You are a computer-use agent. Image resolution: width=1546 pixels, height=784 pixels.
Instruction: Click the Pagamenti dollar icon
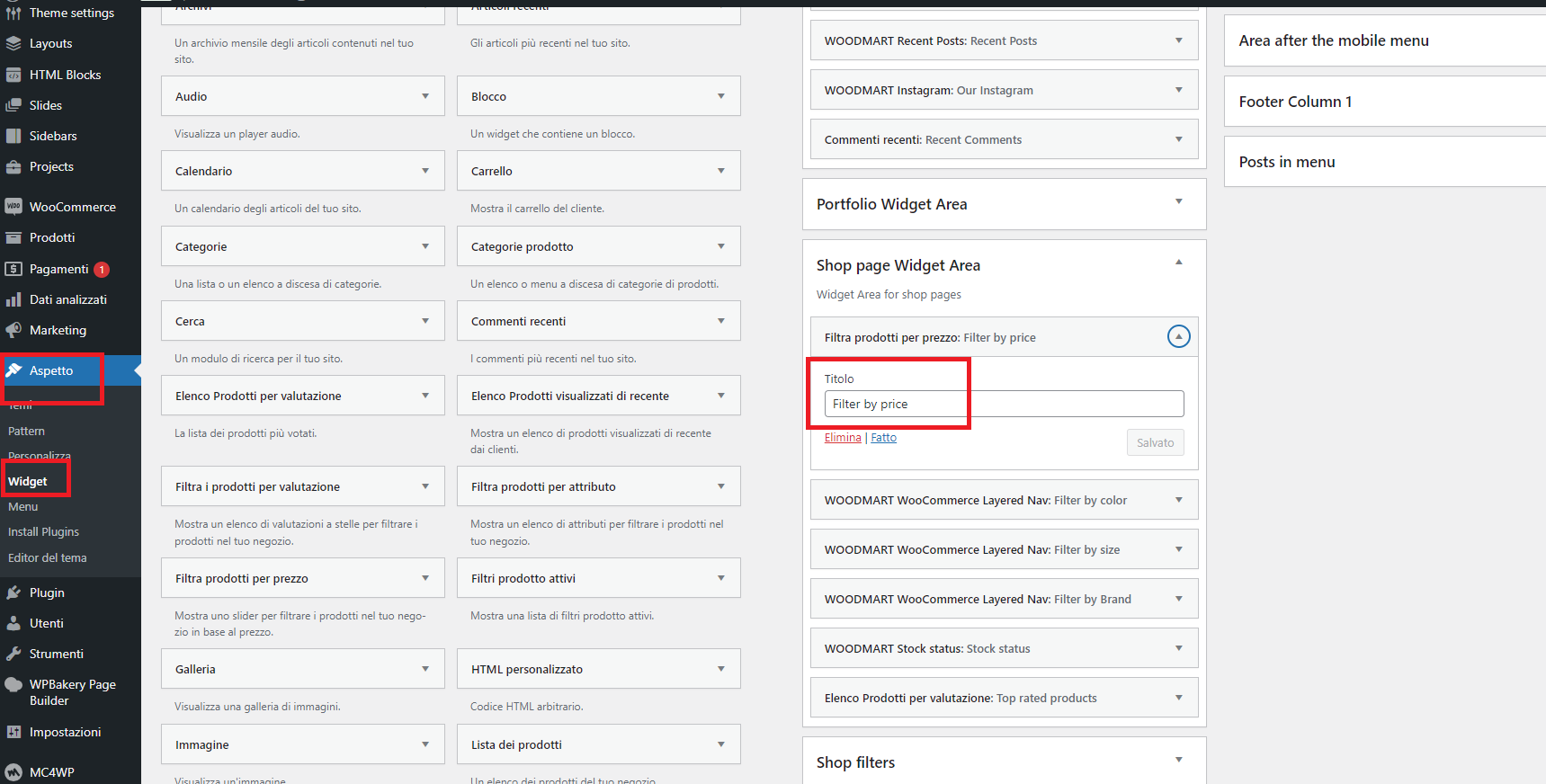point(13,269)
